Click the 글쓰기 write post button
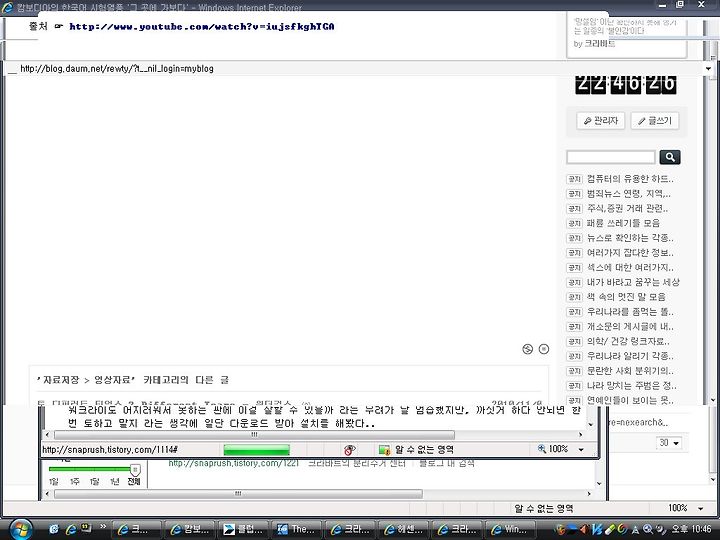 point(655,121)
